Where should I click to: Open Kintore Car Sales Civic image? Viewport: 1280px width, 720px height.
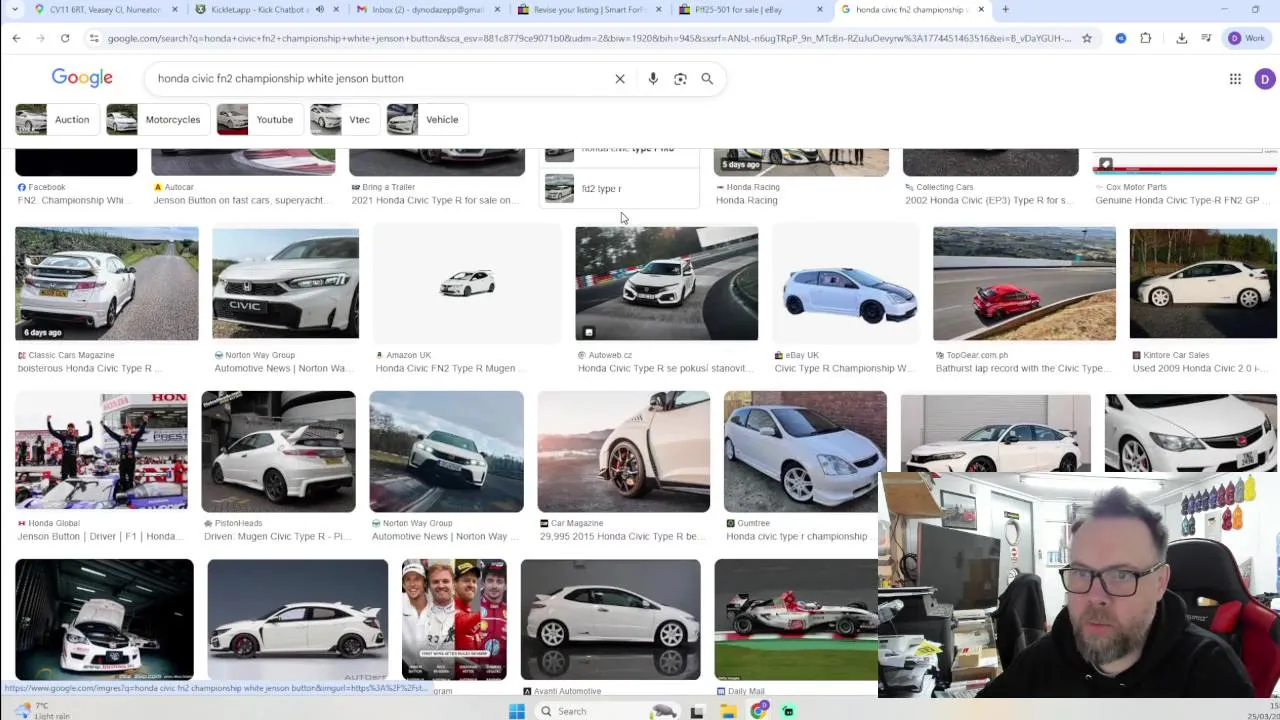tap(1203, 283)
